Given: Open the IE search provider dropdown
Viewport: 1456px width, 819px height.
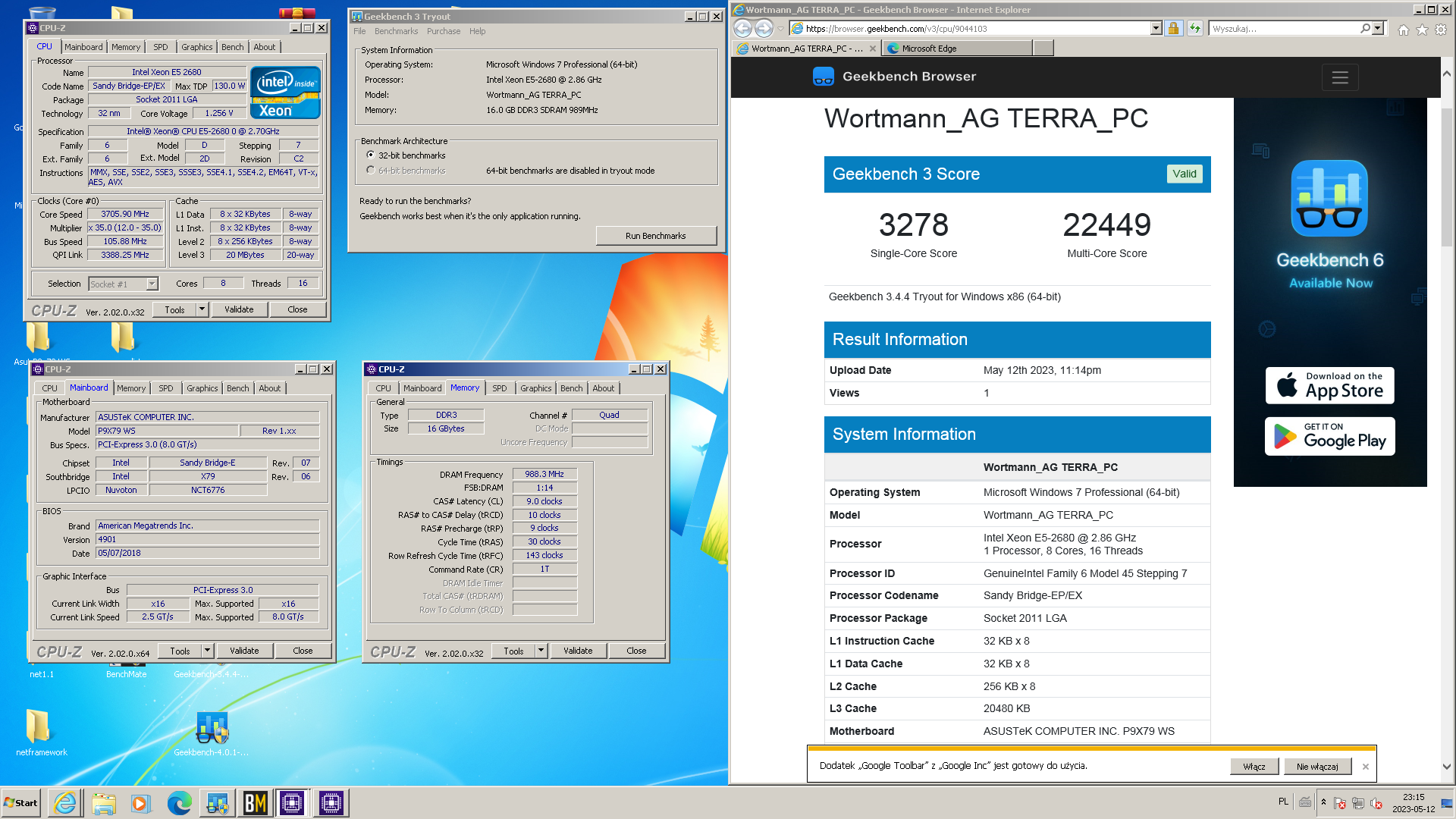Looking at the screenshot, I should click(1378, 29).
